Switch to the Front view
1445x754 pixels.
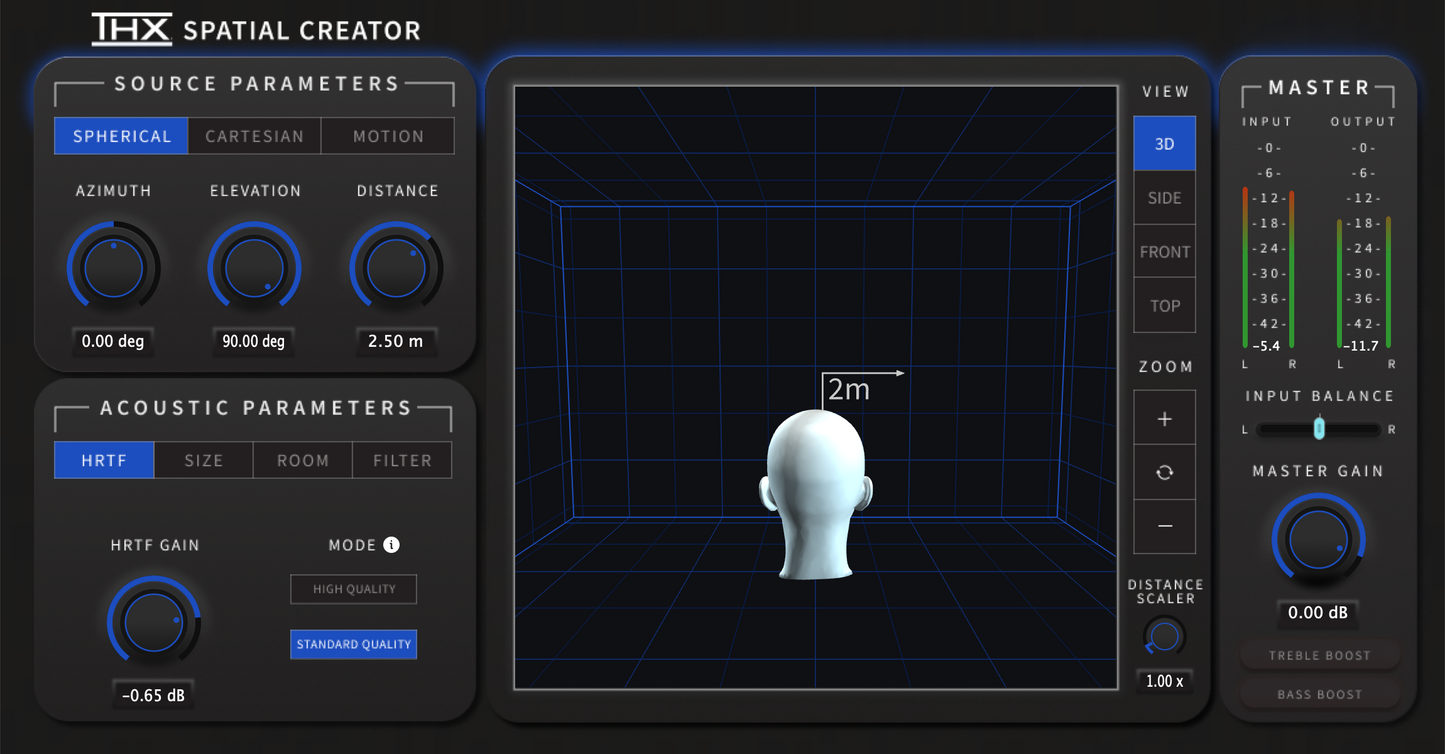pos(1164,251)
